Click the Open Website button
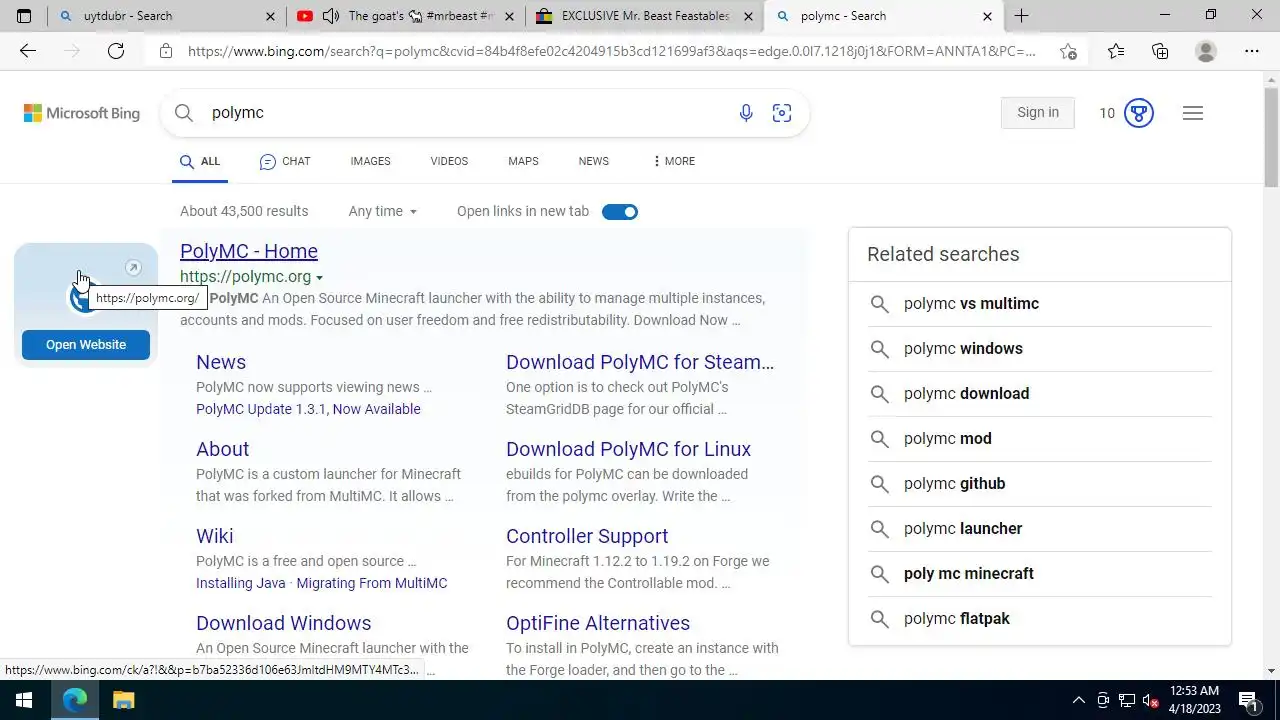The height and width of the screenshot is (720, 1280). (x=86, y=344)
